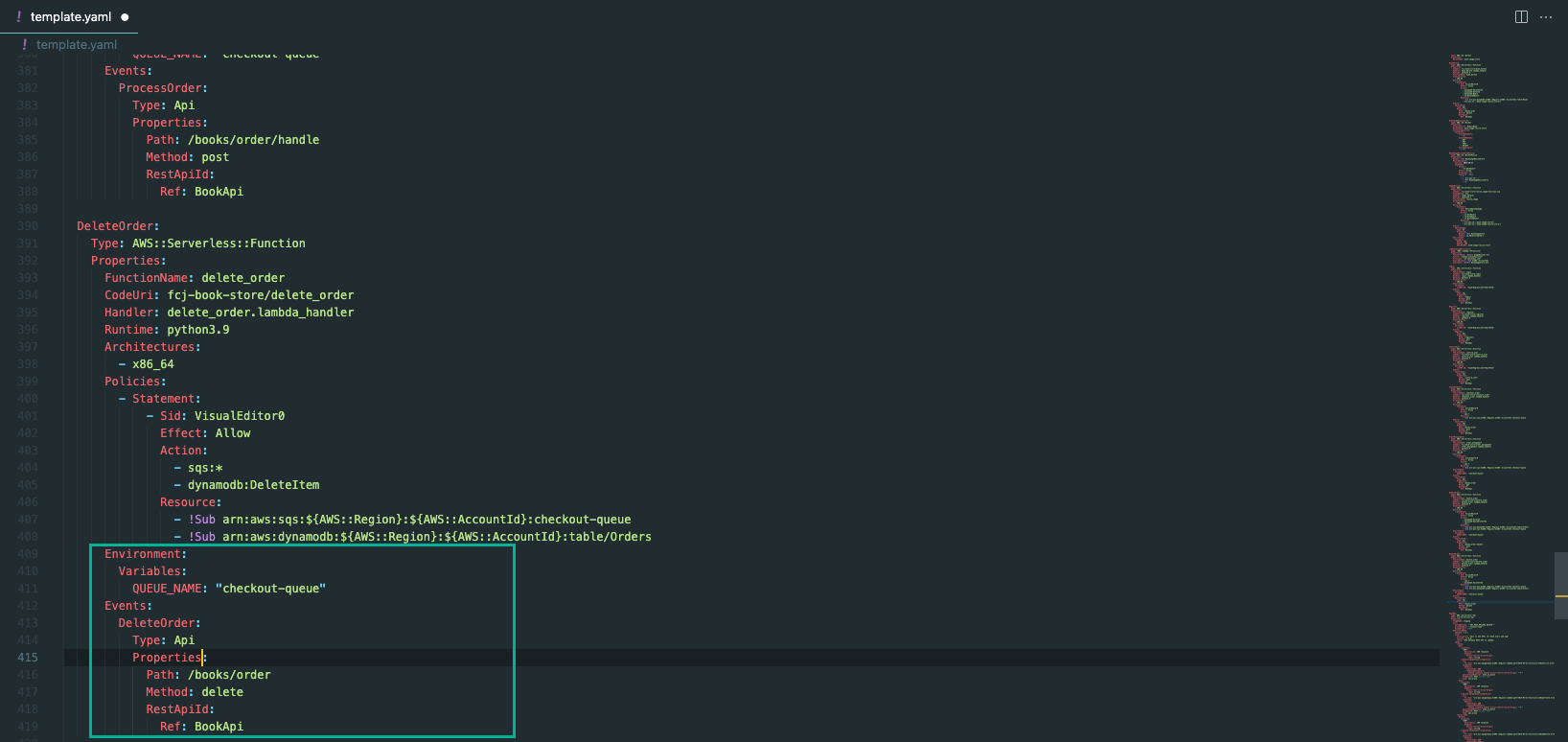Click line number 415 in gutter
The height and width of the screenshot is (742, 1568).
coord(28,658)
